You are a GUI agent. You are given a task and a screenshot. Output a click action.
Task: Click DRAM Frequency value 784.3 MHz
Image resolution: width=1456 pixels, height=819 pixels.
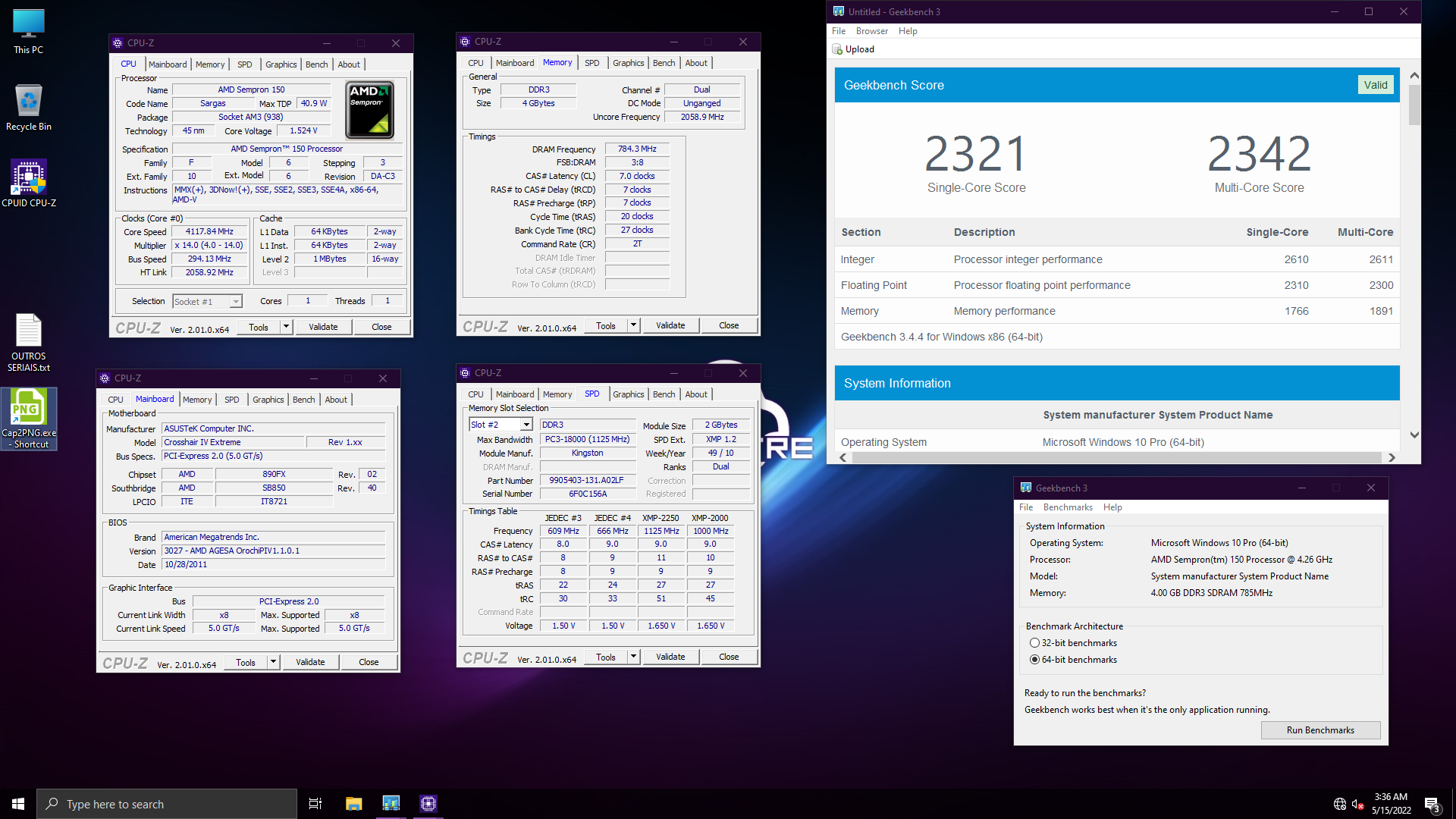pos(637,149)
